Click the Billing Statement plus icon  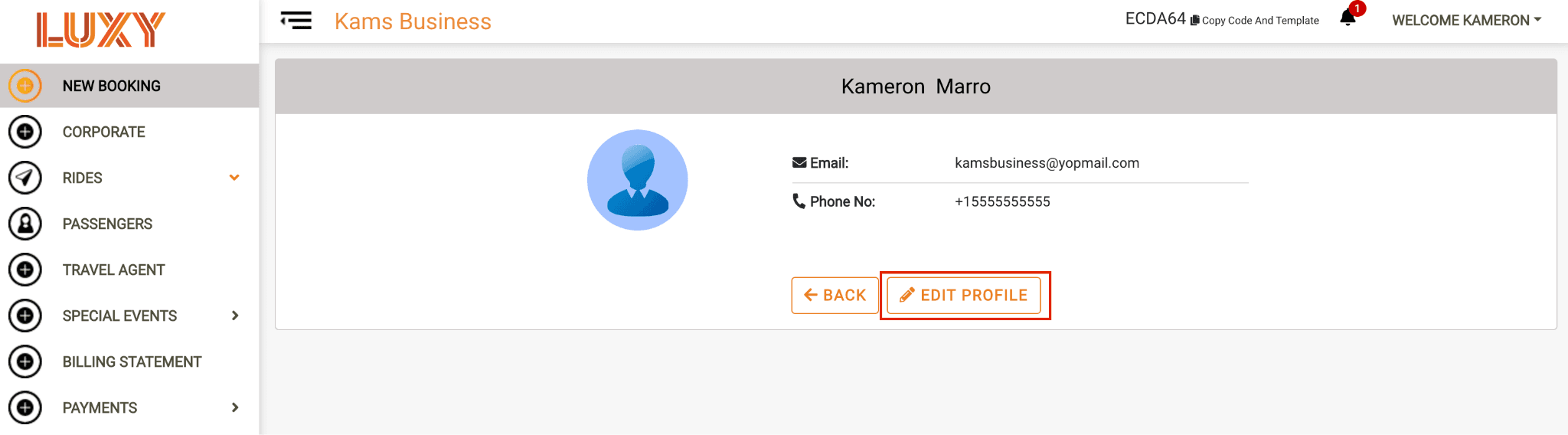tap(25, 361)
